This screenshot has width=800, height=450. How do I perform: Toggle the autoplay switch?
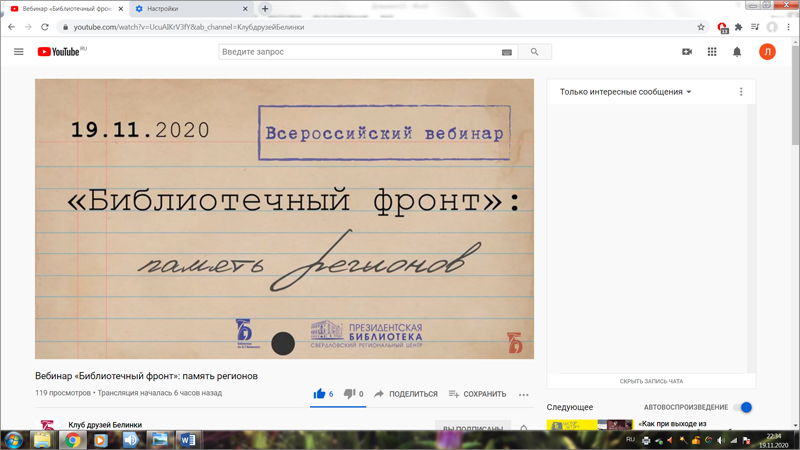(x=743, y=407)
